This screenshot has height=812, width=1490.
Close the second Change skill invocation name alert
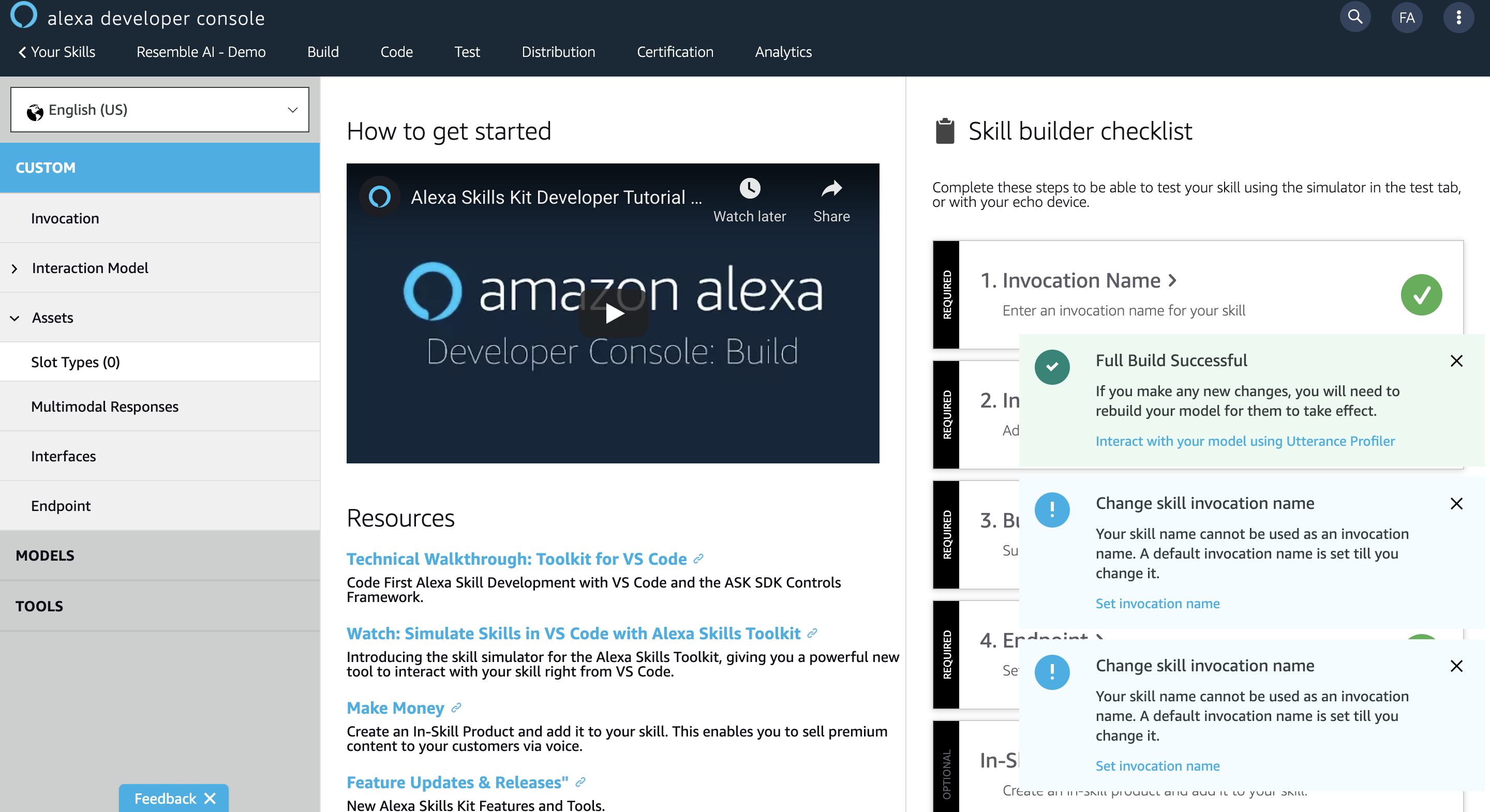1456,666
